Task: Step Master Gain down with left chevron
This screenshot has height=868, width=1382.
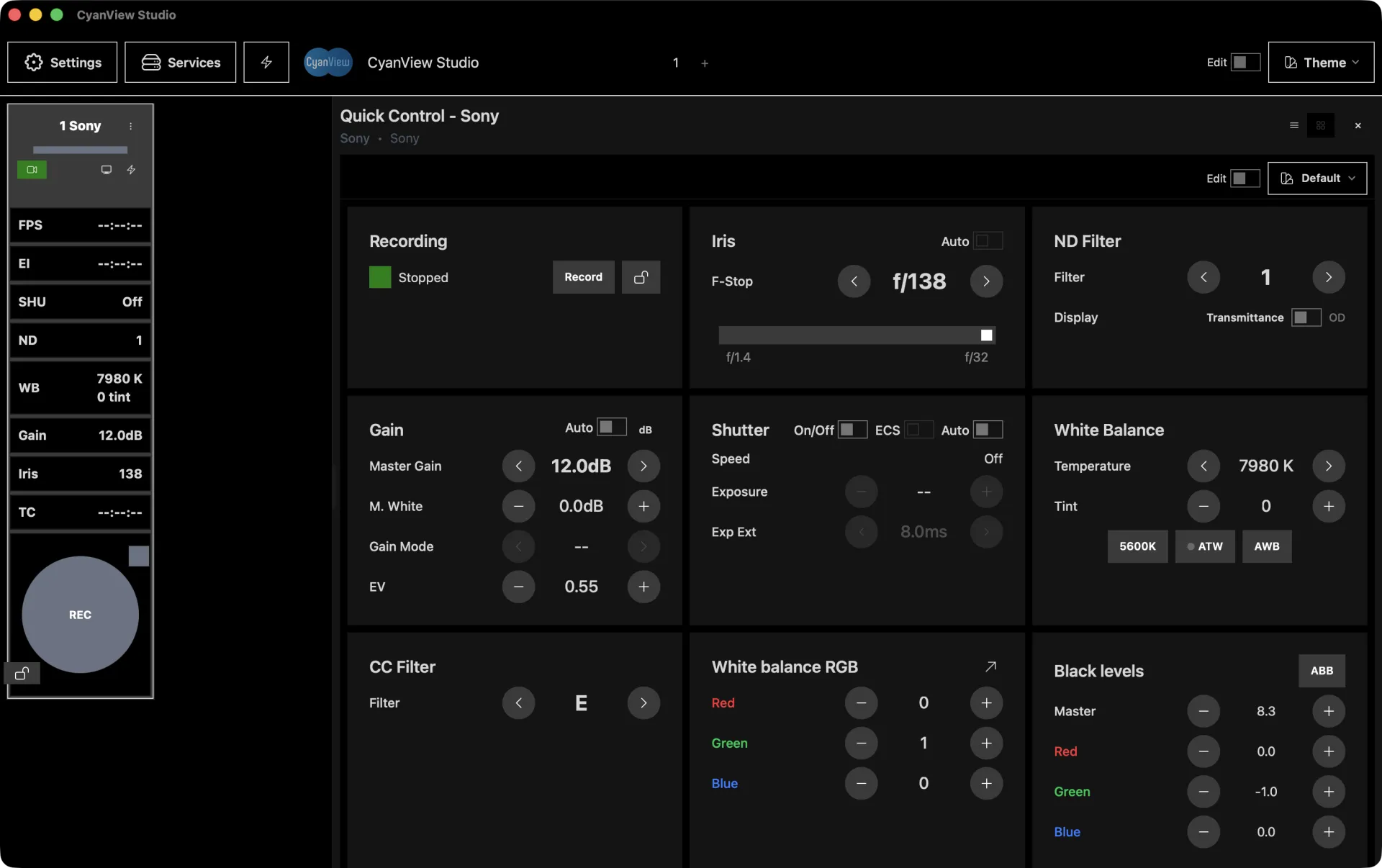Action: pos(518,466)
